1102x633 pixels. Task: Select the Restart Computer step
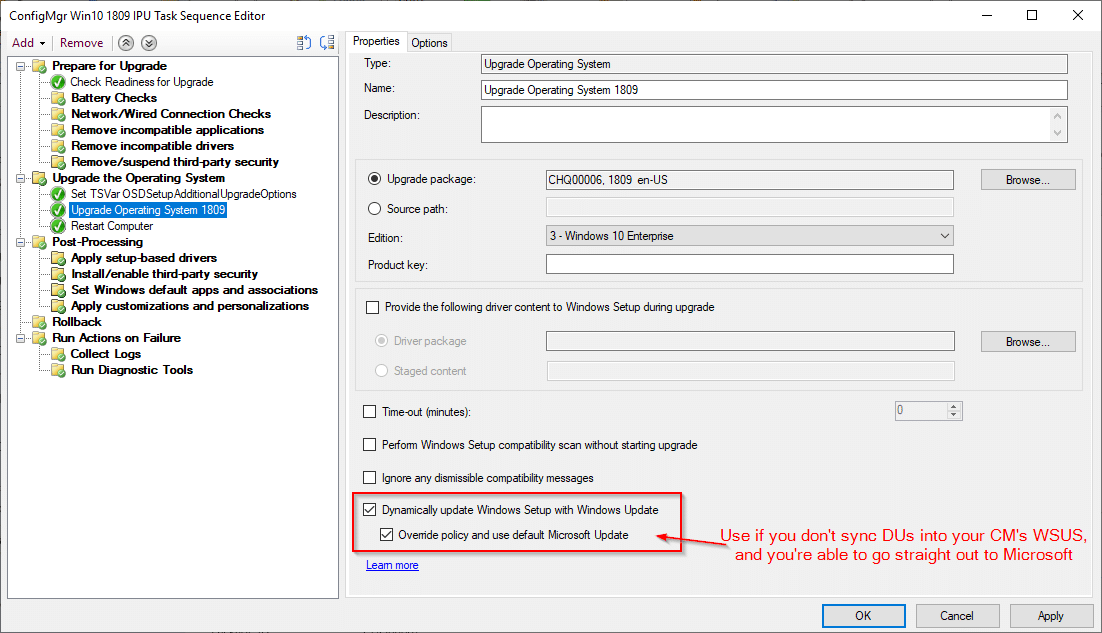click(112, 226)
